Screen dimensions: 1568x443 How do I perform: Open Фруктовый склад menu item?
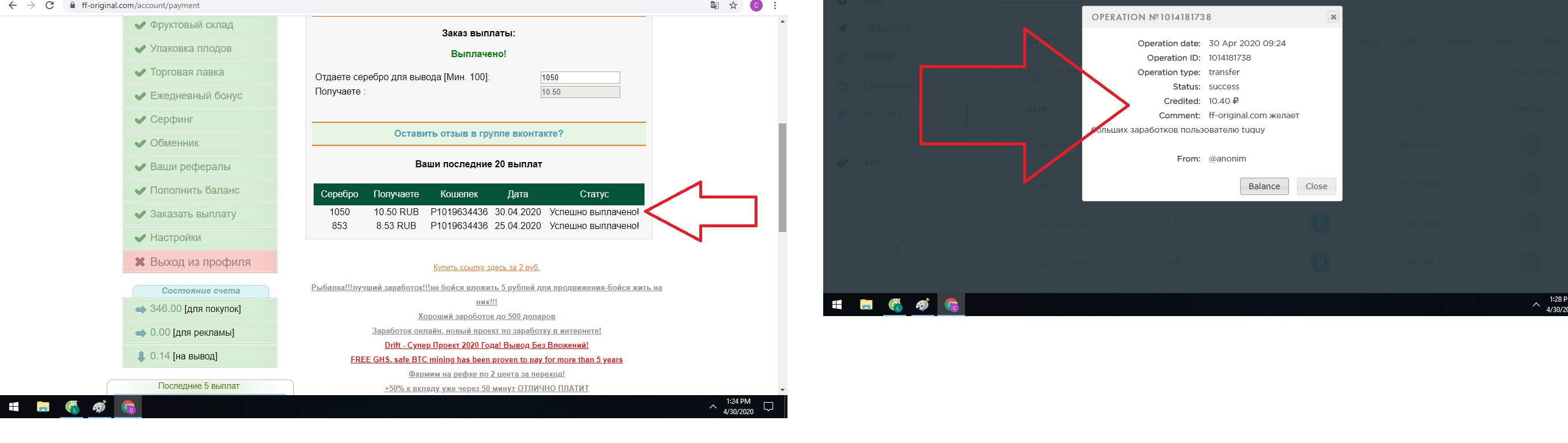pyautogui.click(x=200, y=25)
